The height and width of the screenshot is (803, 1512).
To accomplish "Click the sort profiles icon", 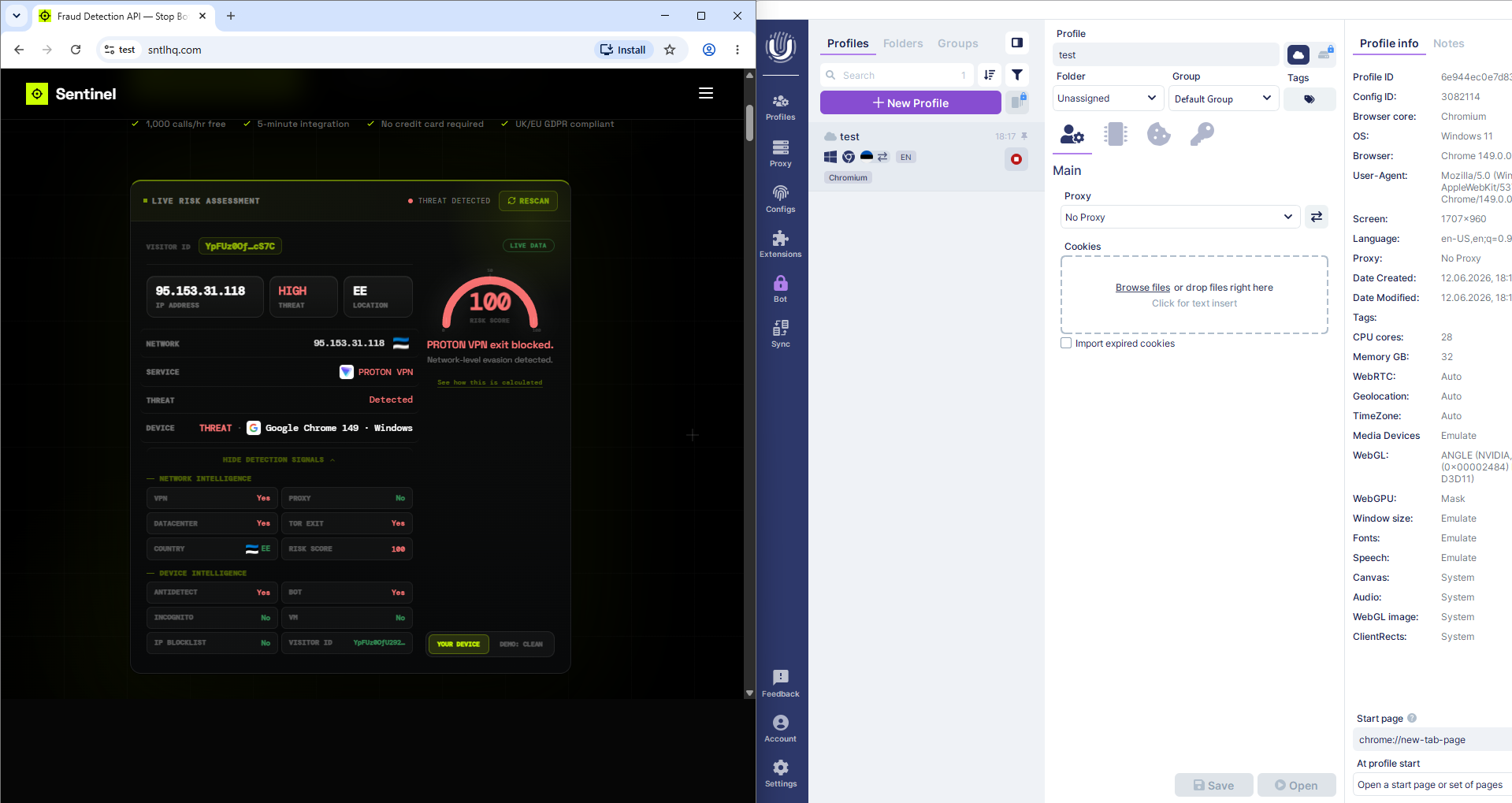I will [990, 75].
